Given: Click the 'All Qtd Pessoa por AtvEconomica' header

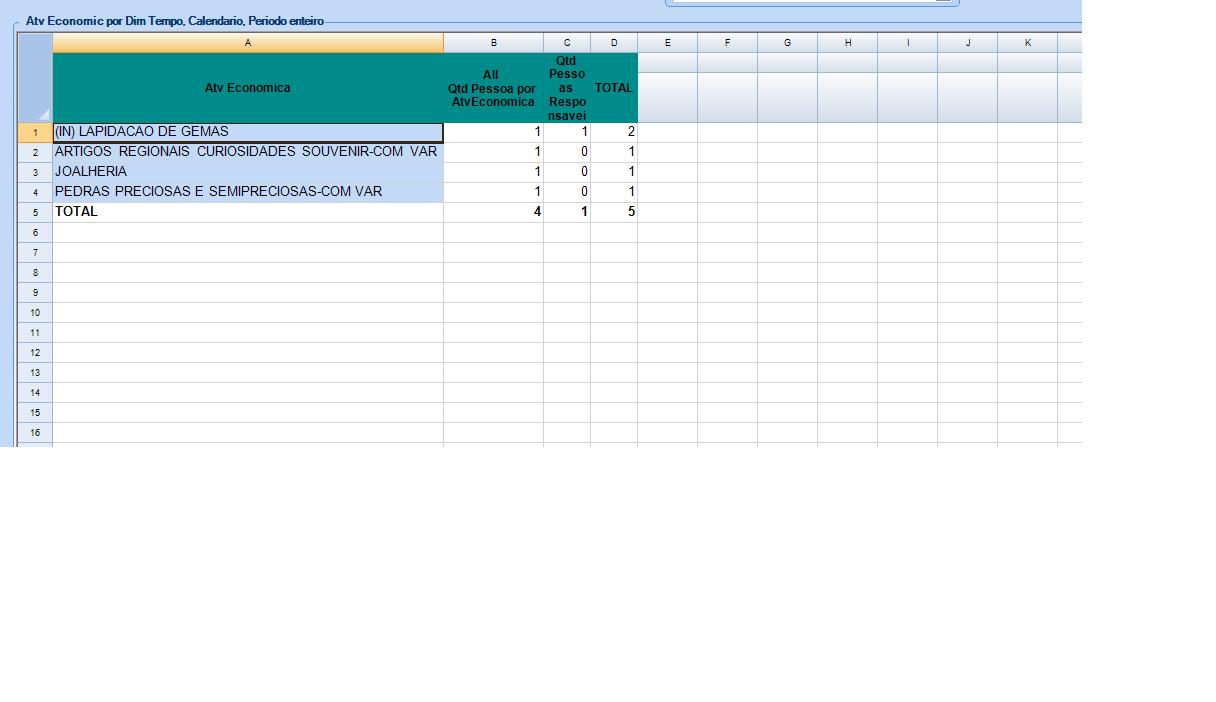Looking at the screenshot, I should (494, 88).
